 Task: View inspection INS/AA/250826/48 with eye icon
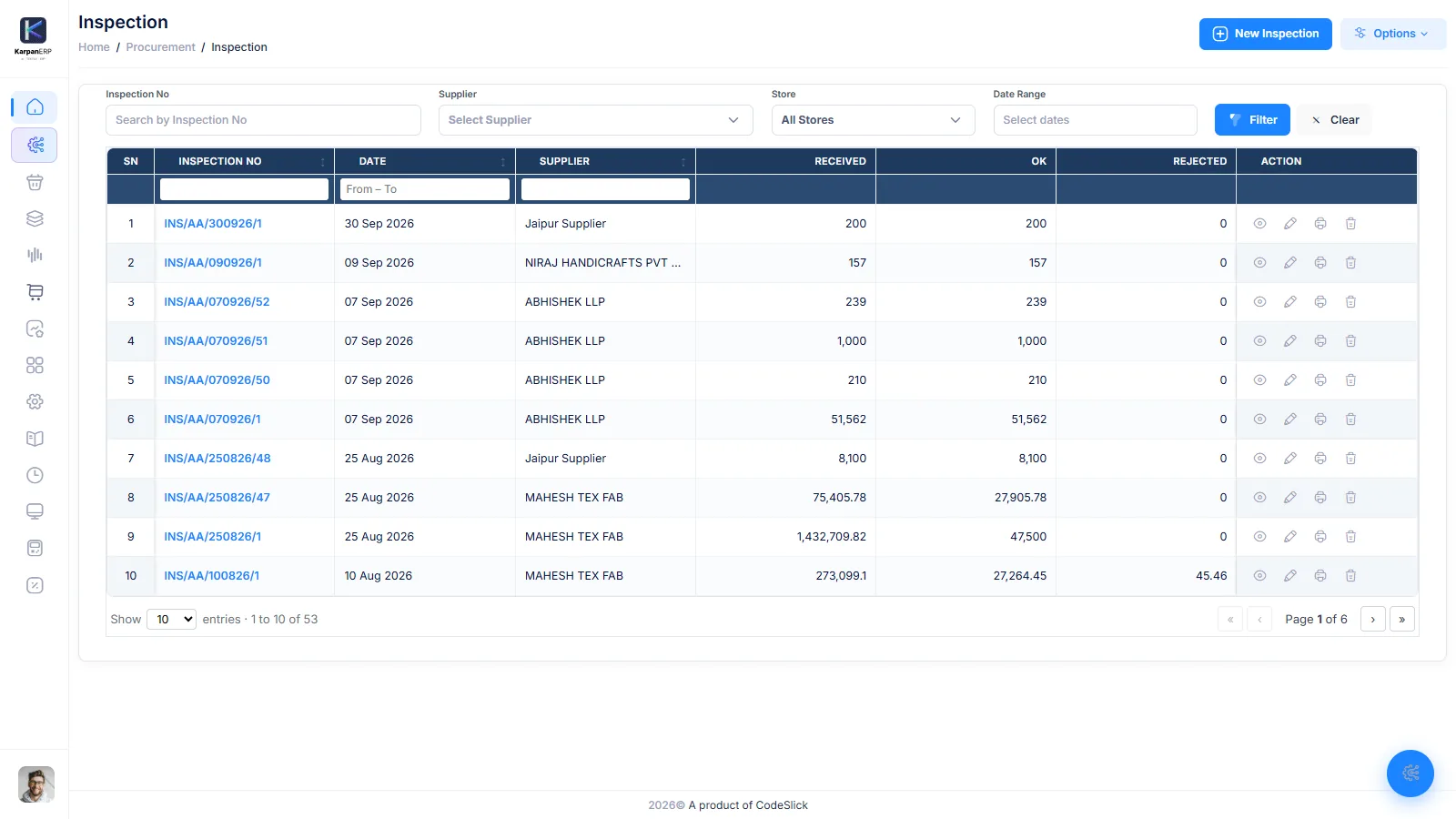1259,459
